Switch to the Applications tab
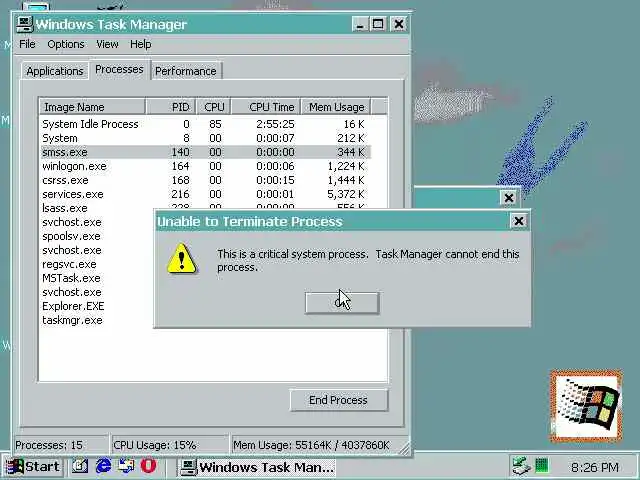 click(55, 71)
